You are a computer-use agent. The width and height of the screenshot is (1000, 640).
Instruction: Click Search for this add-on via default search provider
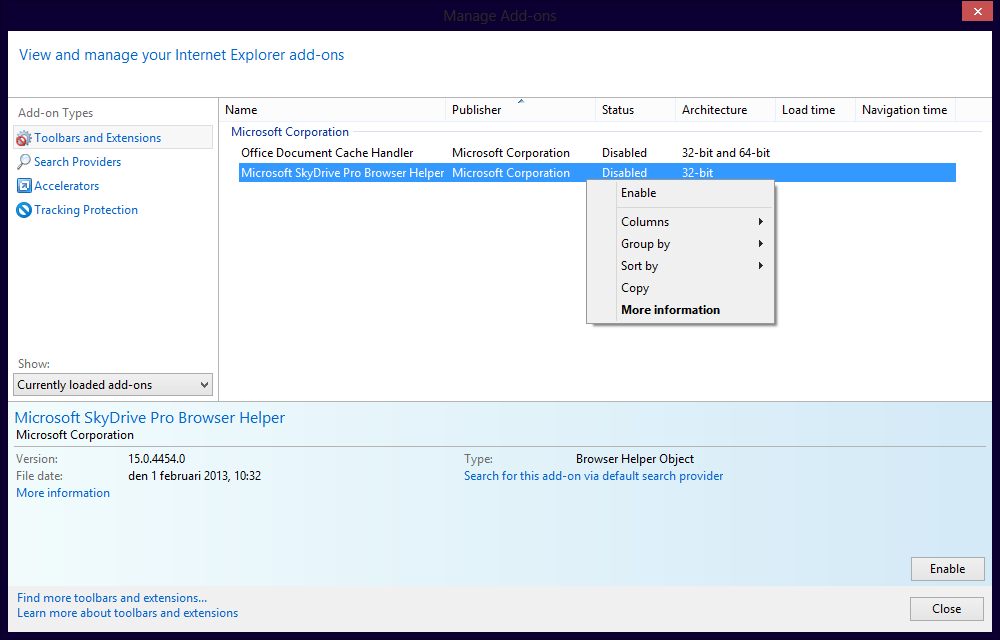(x=593, y=476)
